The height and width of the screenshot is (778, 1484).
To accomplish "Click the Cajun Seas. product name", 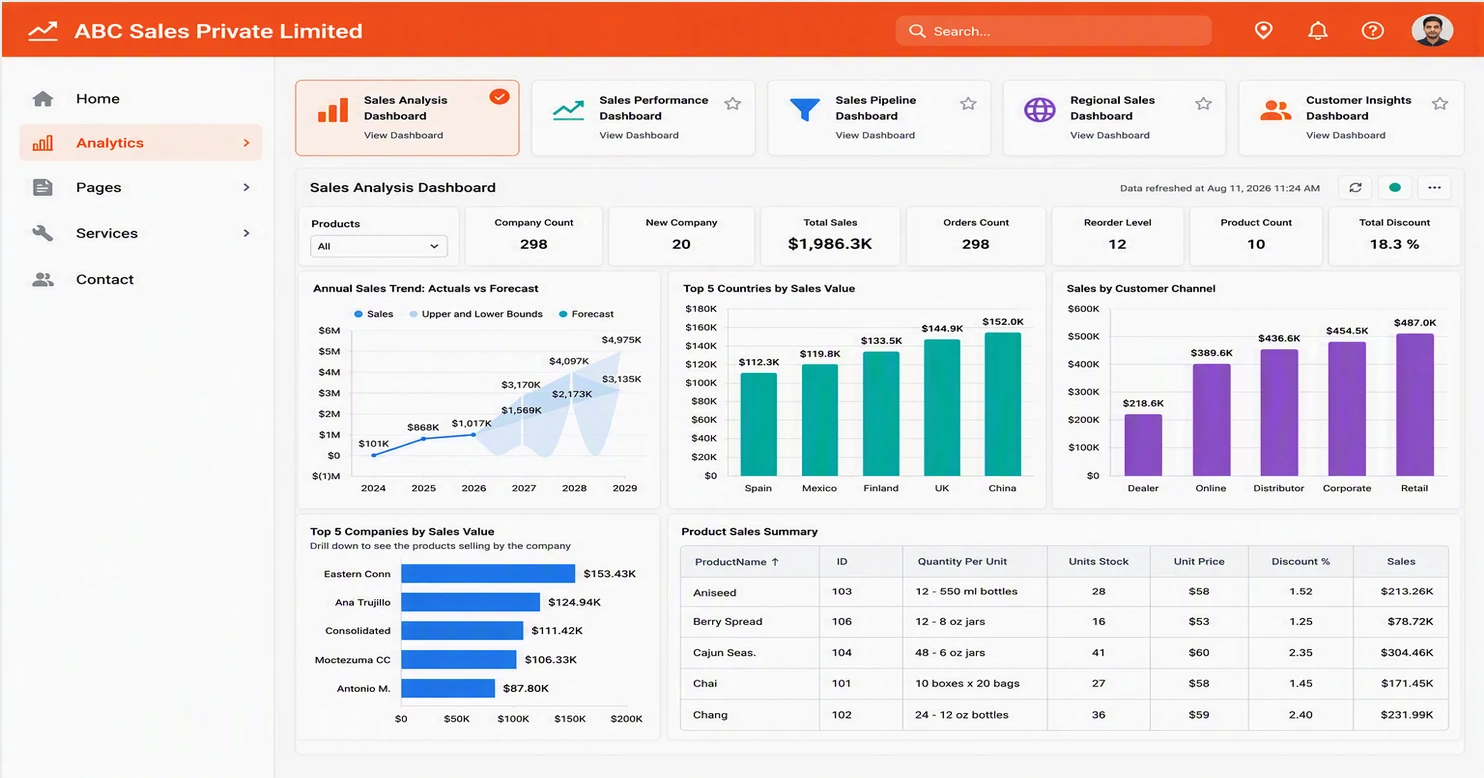I will pyautogui.click(x=724, y=653).
